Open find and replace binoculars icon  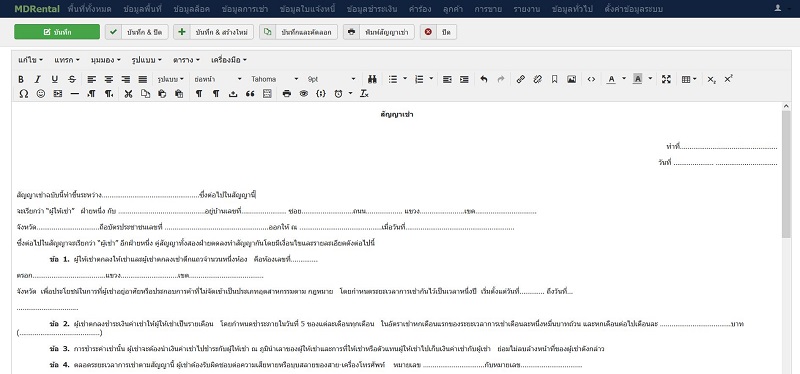click(372, 79)
